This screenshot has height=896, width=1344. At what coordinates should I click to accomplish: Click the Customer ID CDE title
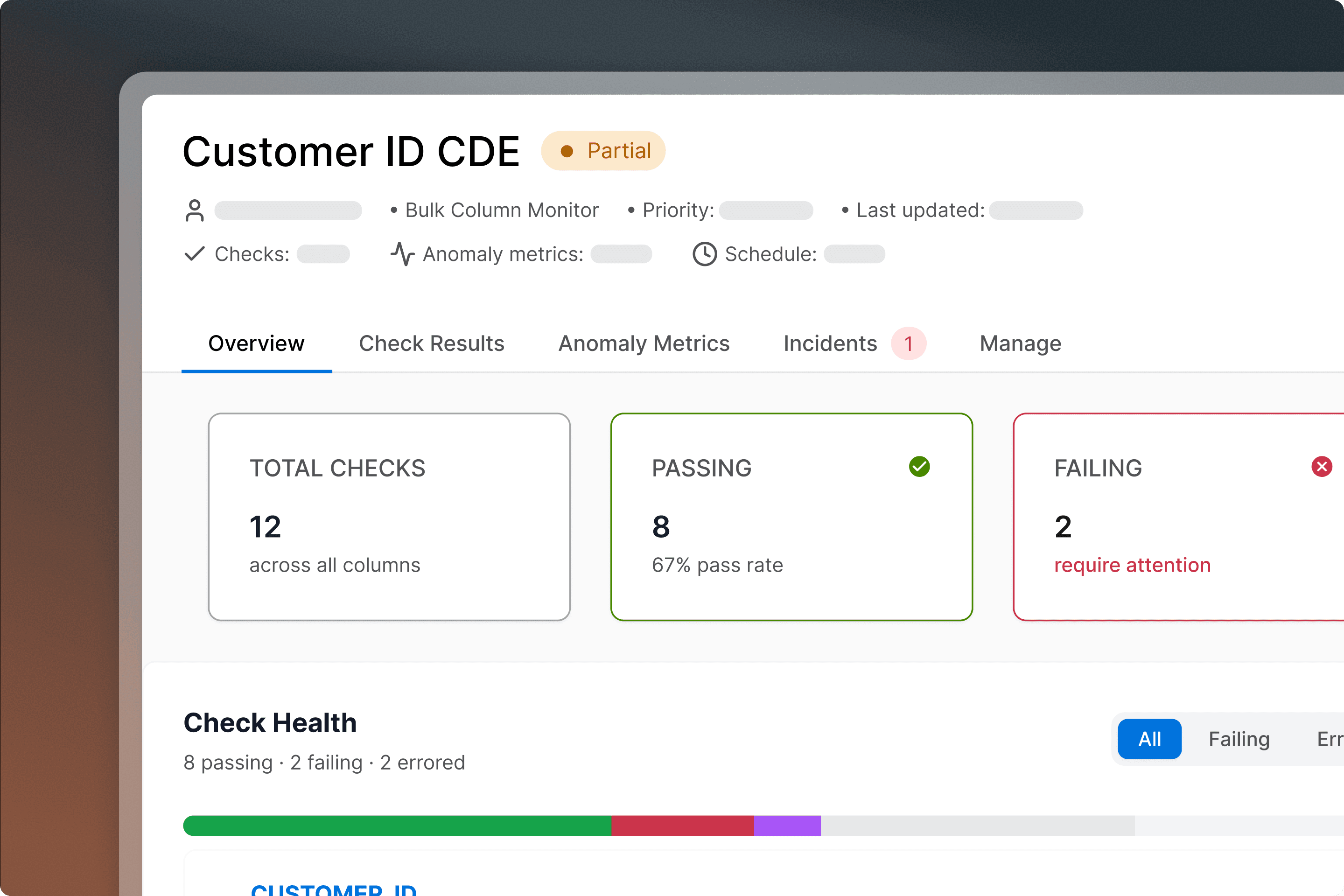pos(351,152)
